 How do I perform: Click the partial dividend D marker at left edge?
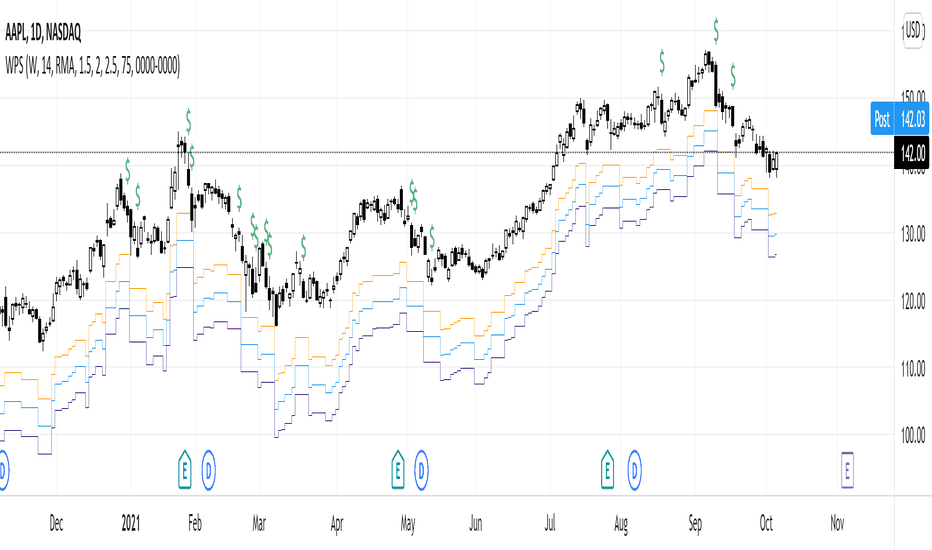[4, 470]
